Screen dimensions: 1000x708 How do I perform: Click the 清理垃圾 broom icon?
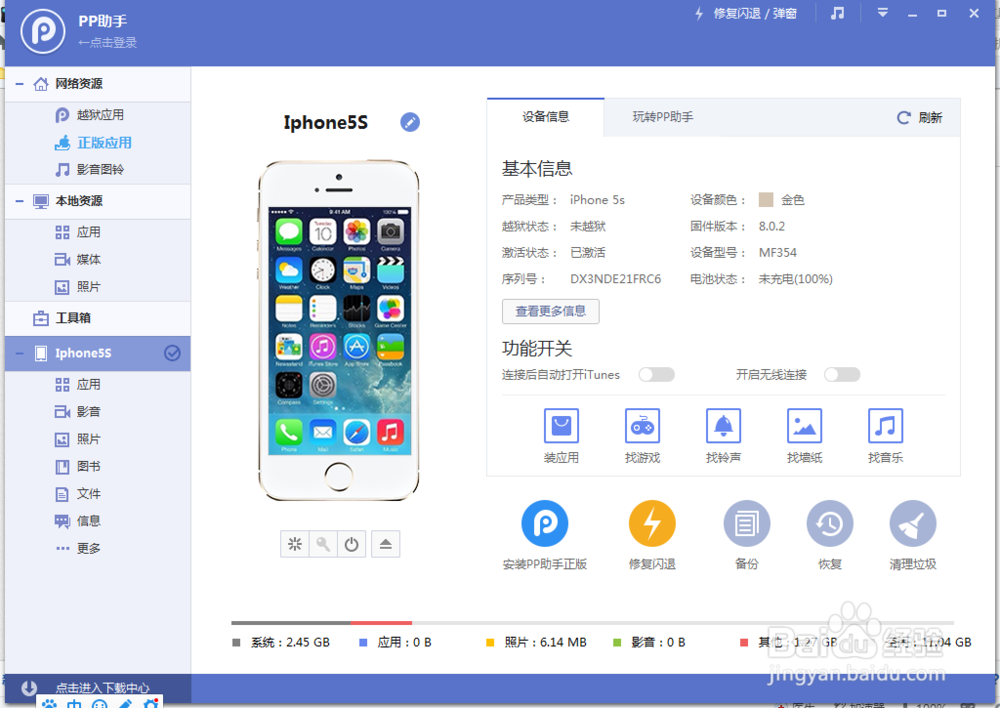[x=913, y=524]
